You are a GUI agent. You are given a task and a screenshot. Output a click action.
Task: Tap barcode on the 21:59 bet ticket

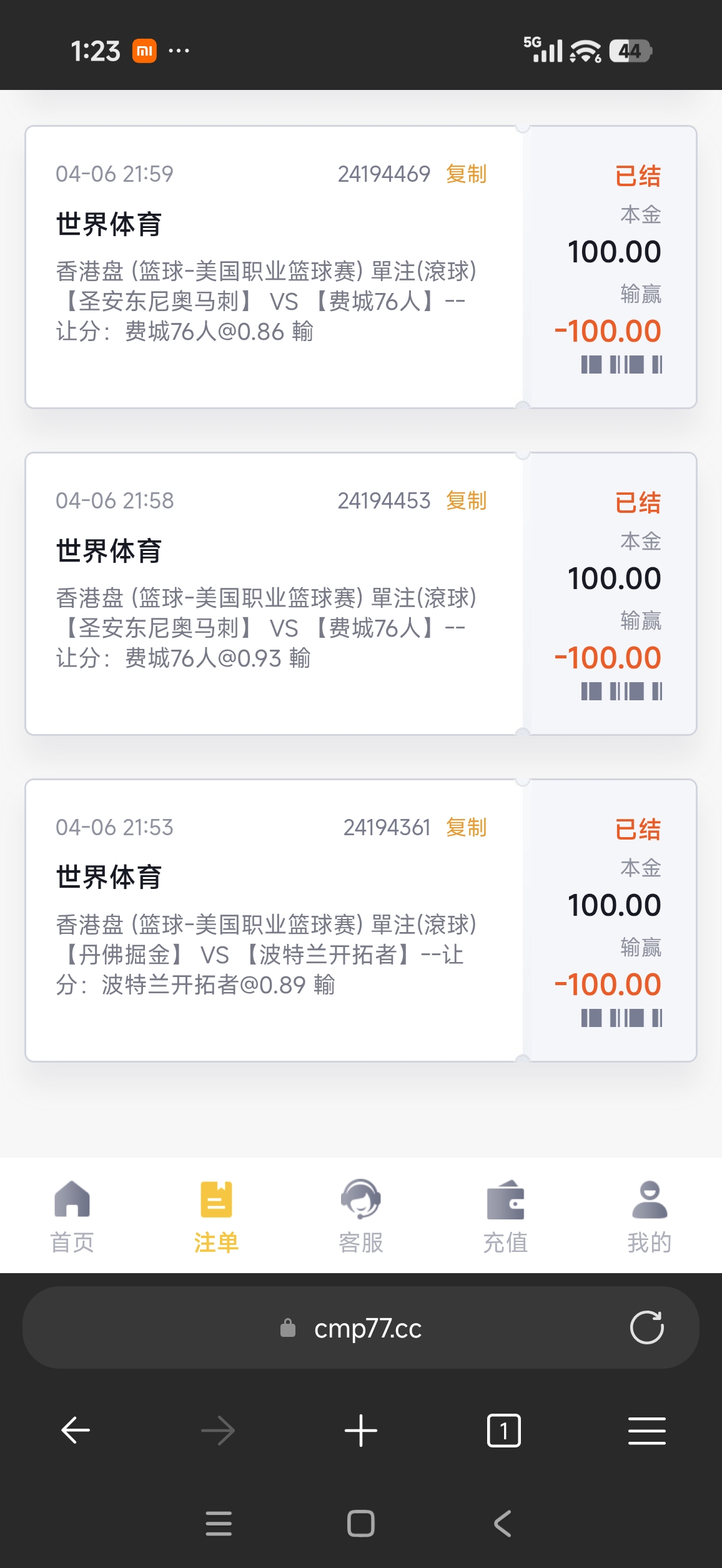click(621, 364)
